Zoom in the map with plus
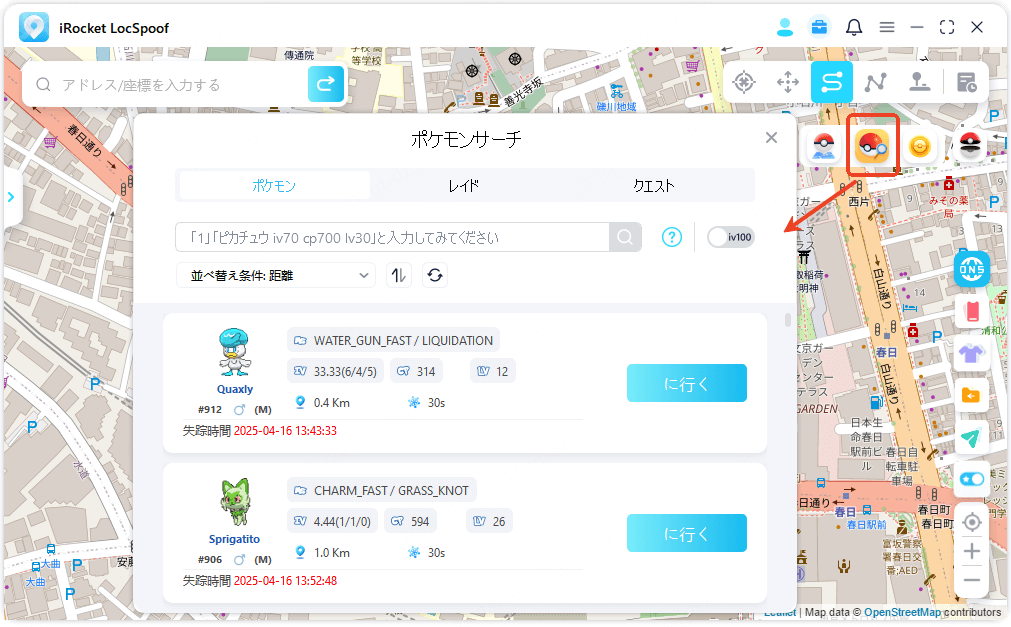The height and width of the screenshot is (627, 1011). tap(972, 552)
